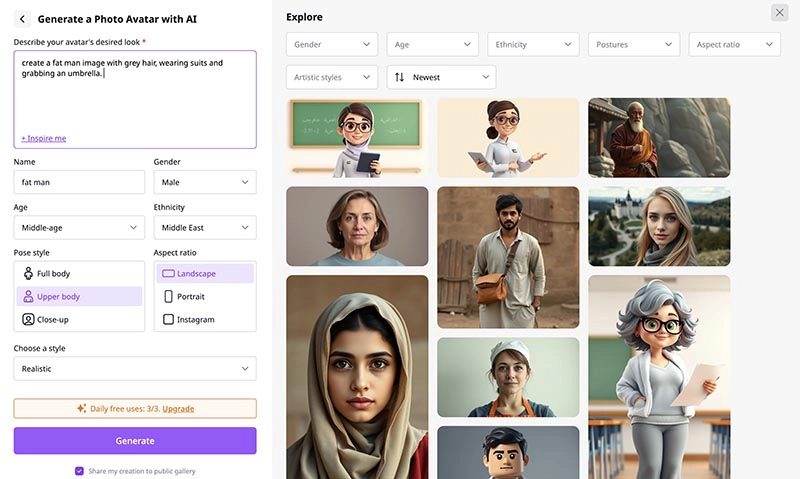Click the Inspire me link
The height and width of the screenshot is (479, 800).
tap(44, 138)
